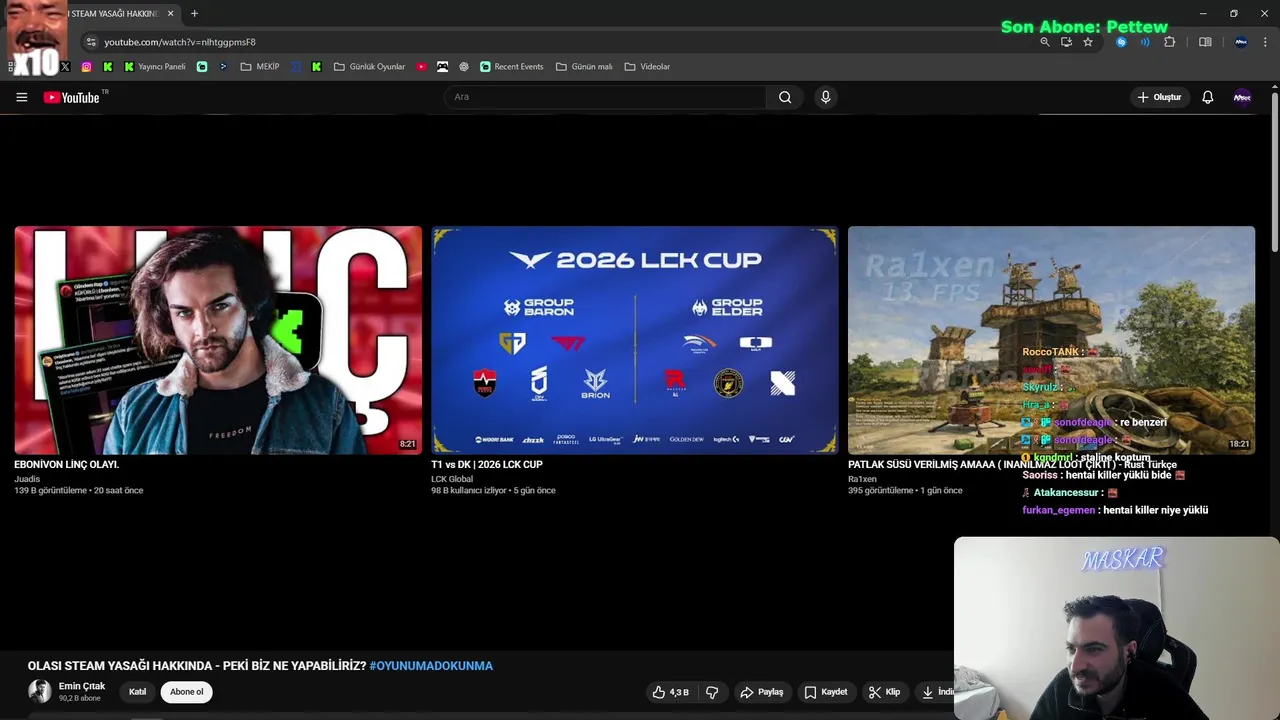1280x720 pixels.
Task: Focus the URL address bar
Action: click(x=560, y=42)
